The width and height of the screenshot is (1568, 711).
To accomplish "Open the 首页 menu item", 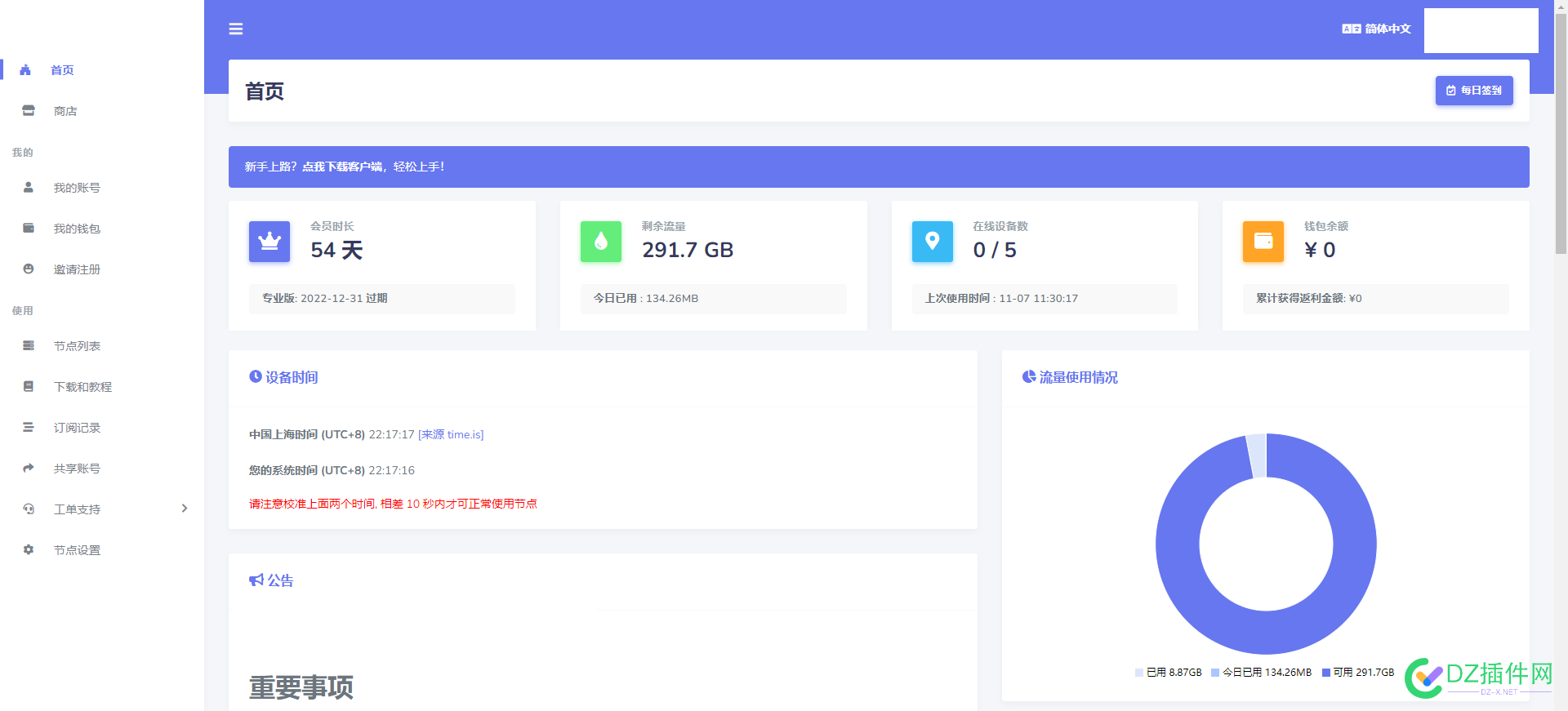I will (62, 70).
